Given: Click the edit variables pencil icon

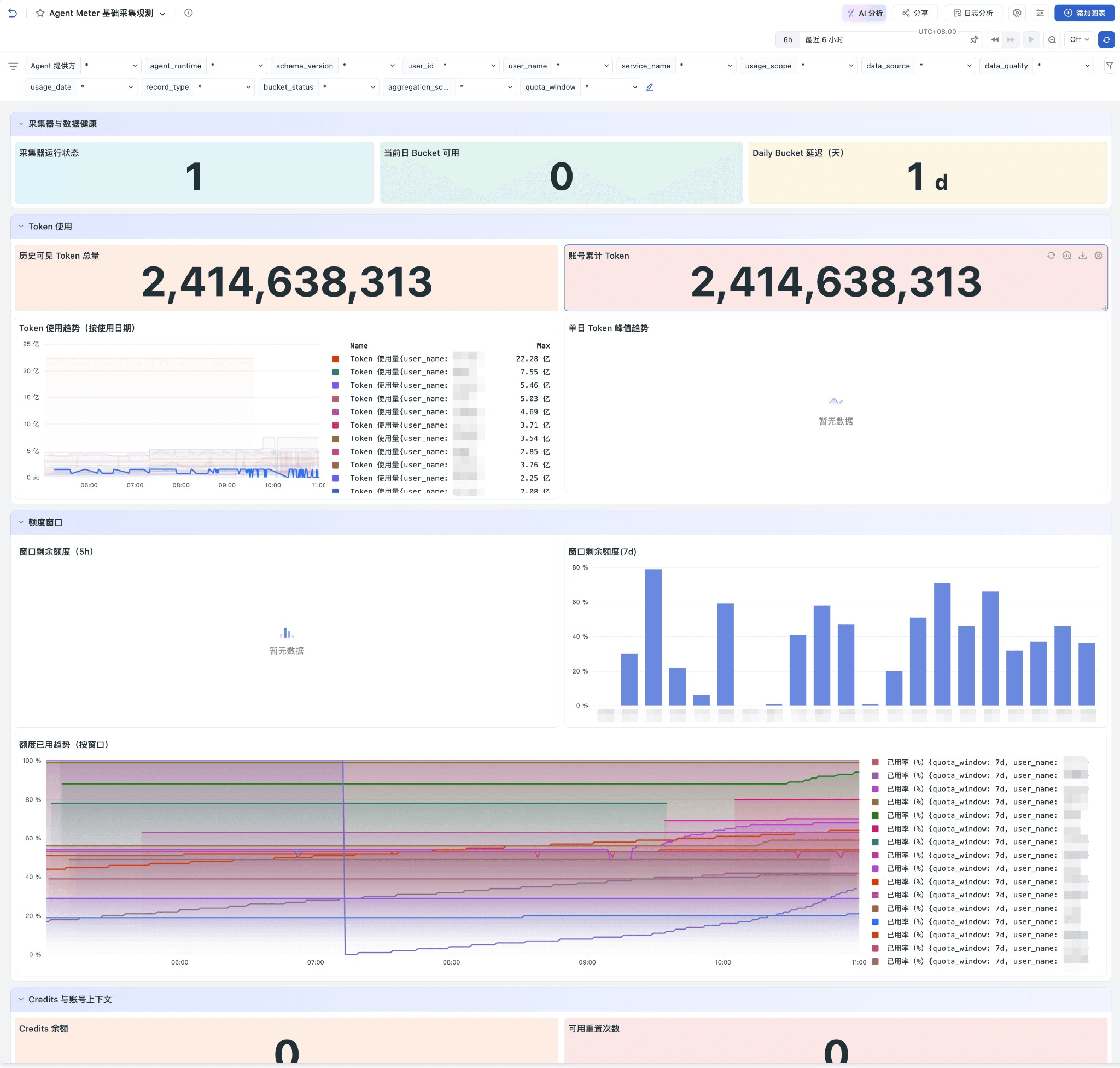Looking at the screenshot, I should coord(649,87).
